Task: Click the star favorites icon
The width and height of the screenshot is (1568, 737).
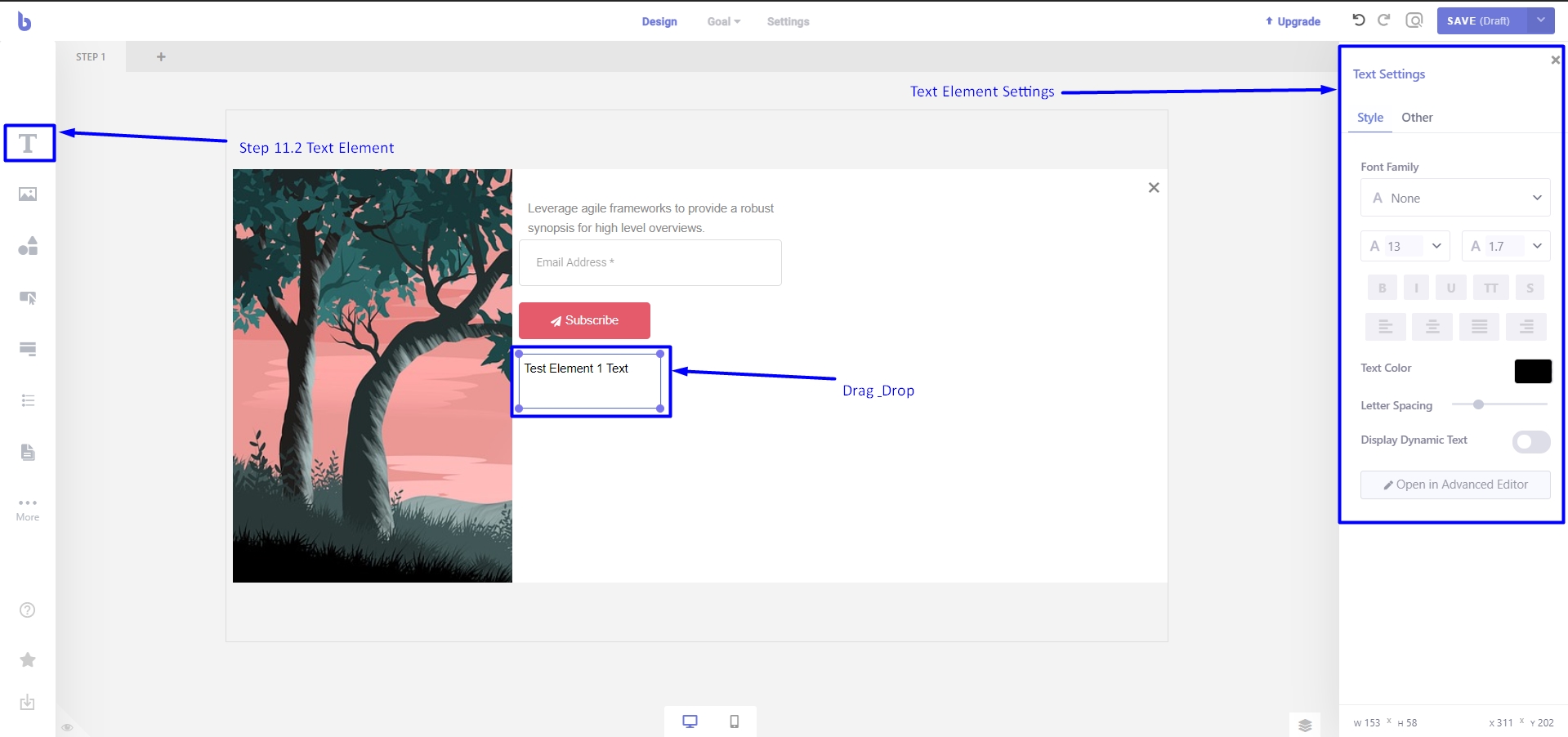Action: click(x=28, y=659)
